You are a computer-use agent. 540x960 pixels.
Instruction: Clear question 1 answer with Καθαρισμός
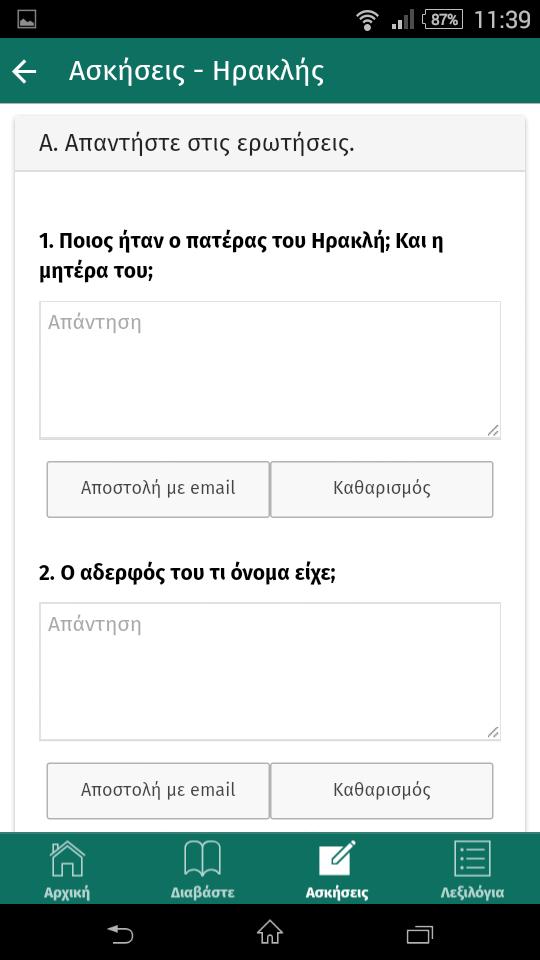(x=381, y=489)
